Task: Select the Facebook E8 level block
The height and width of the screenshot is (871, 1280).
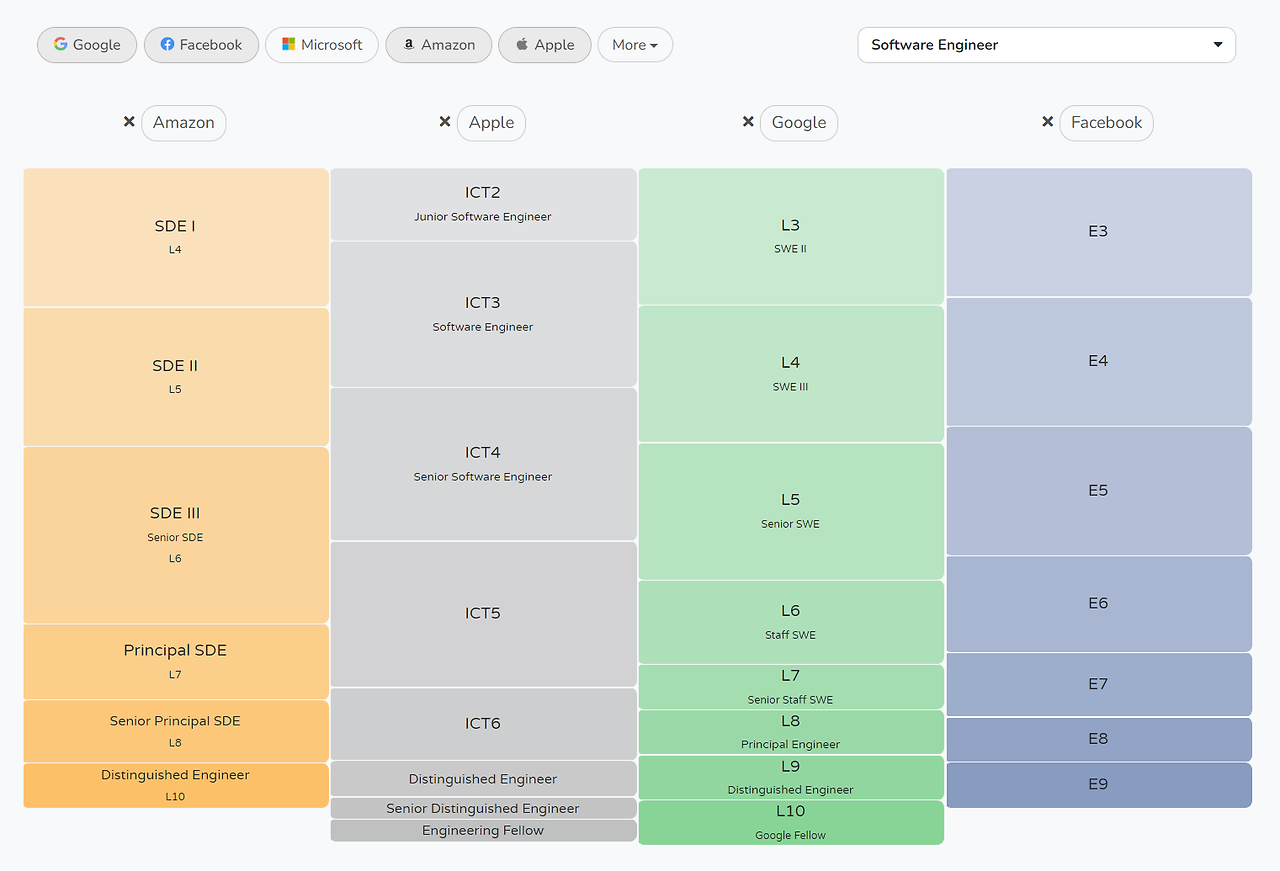Action: [1099, 739]
